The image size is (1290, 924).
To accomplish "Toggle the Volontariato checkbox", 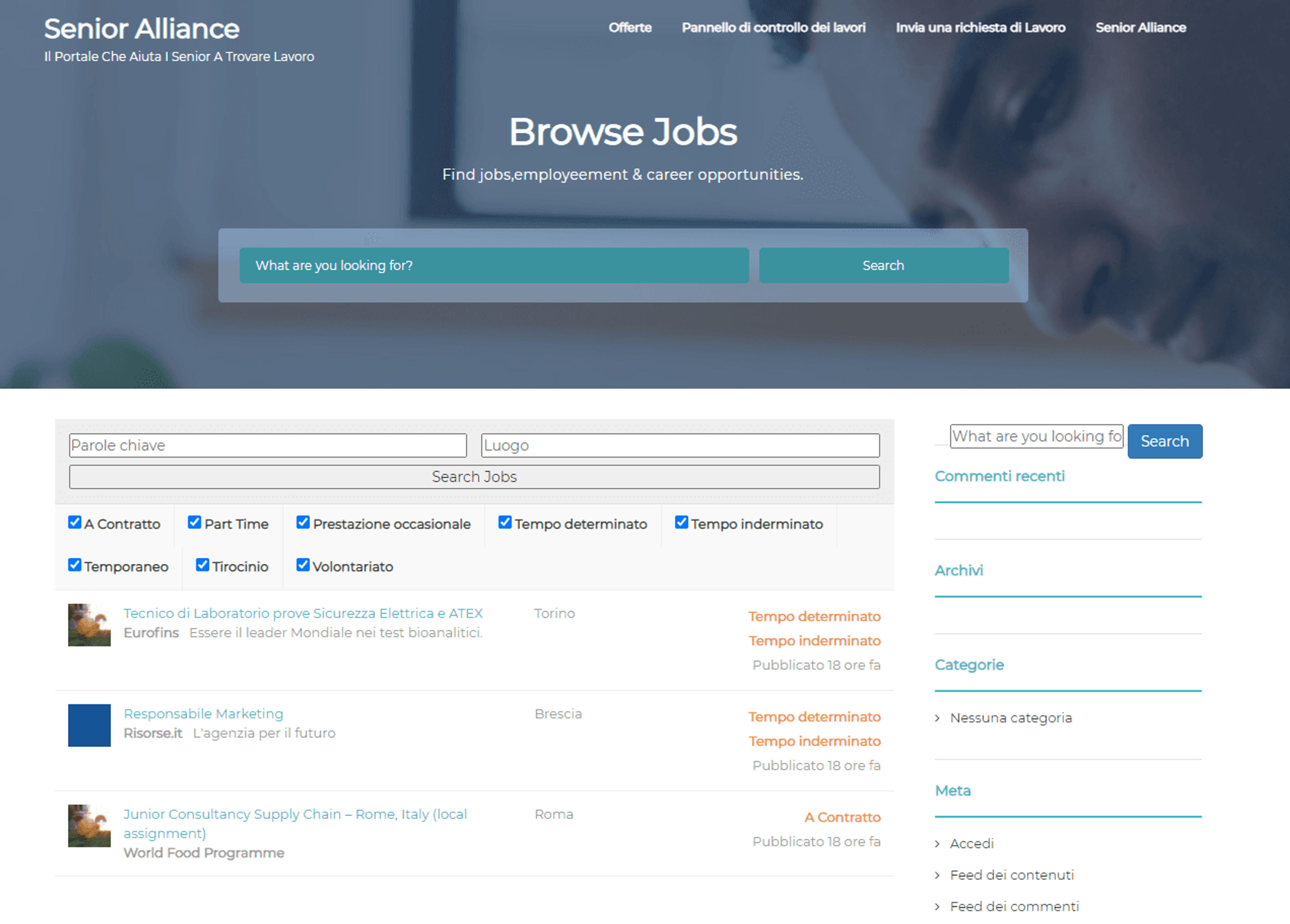I will 303,565.
